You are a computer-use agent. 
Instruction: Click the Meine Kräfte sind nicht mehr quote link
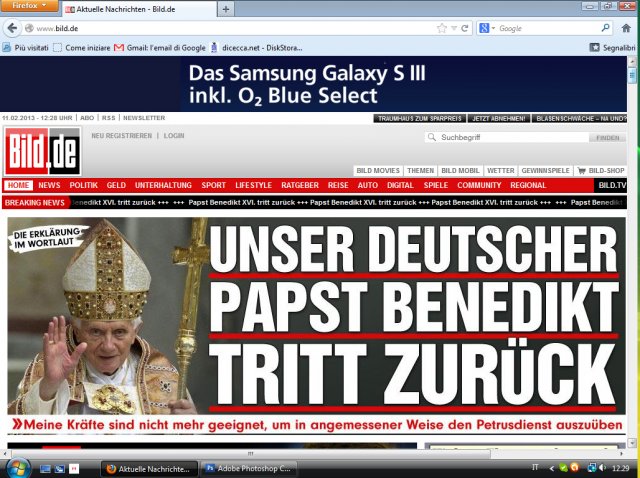click(318, 425)
